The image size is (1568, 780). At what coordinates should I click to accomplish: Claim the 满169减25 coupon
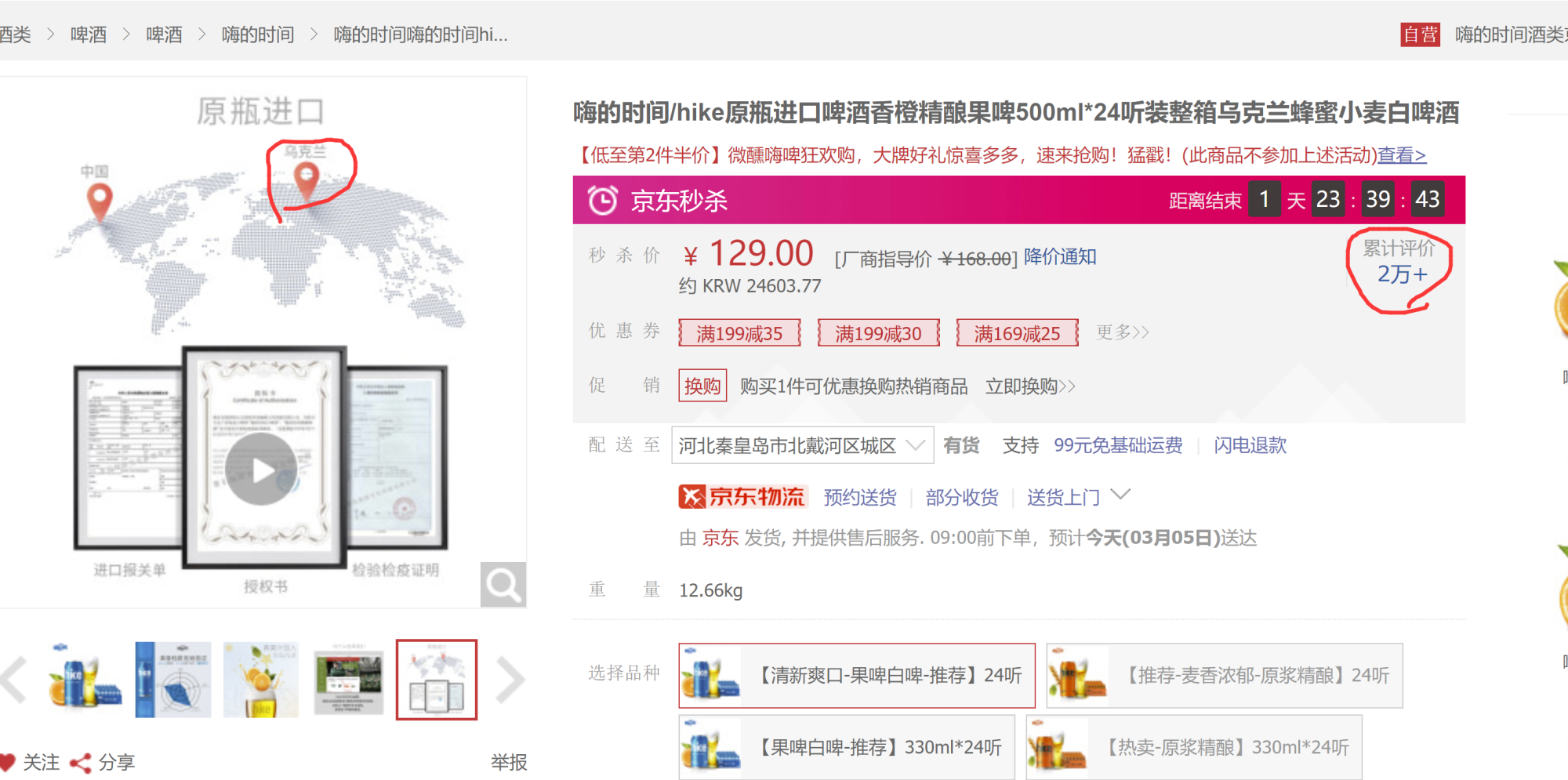(x=1017, y=333)
